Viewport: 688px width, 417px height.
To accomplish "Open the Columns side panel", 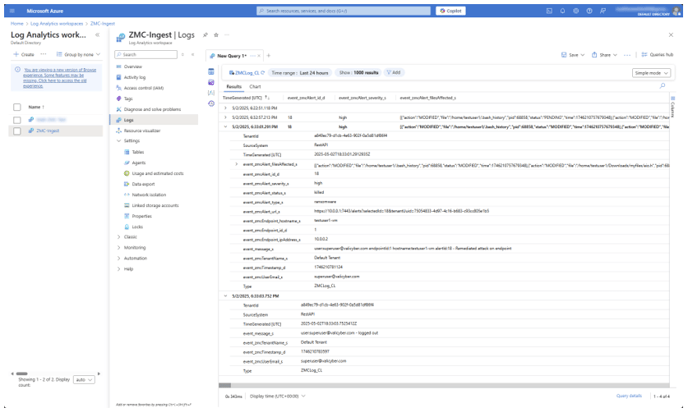I will click(673, 105).
